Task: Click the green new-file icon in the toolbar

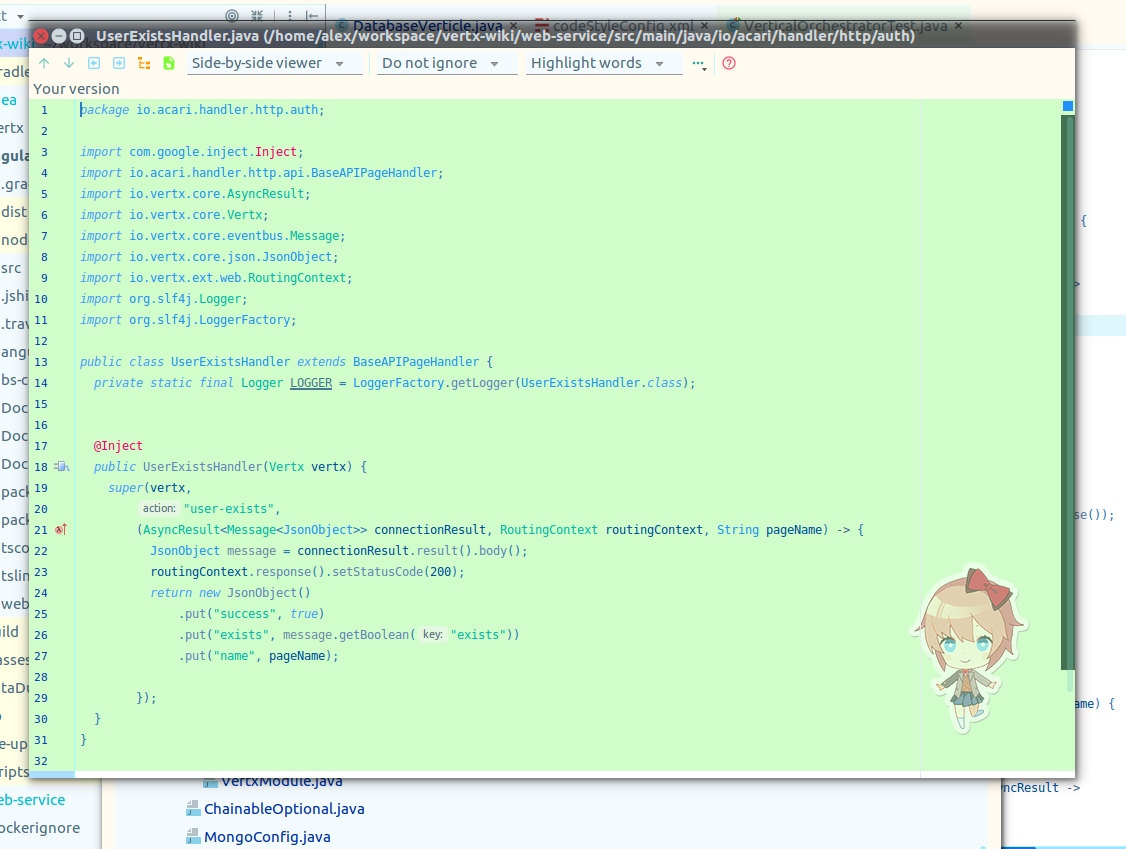Action: 169,62
